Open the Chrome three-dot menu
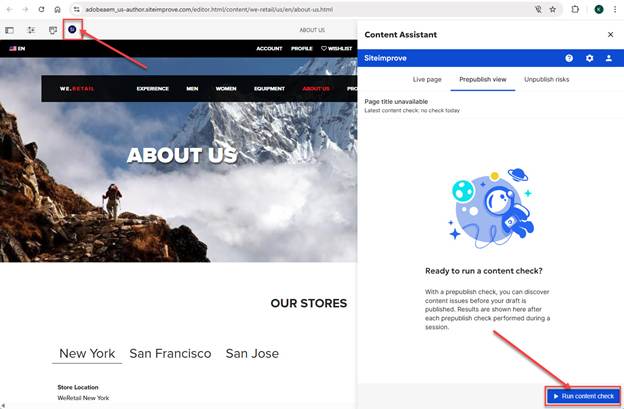Image resolution: width=624 pixels, height=409 pixels. pyautogui.click(x=615, y=9)
